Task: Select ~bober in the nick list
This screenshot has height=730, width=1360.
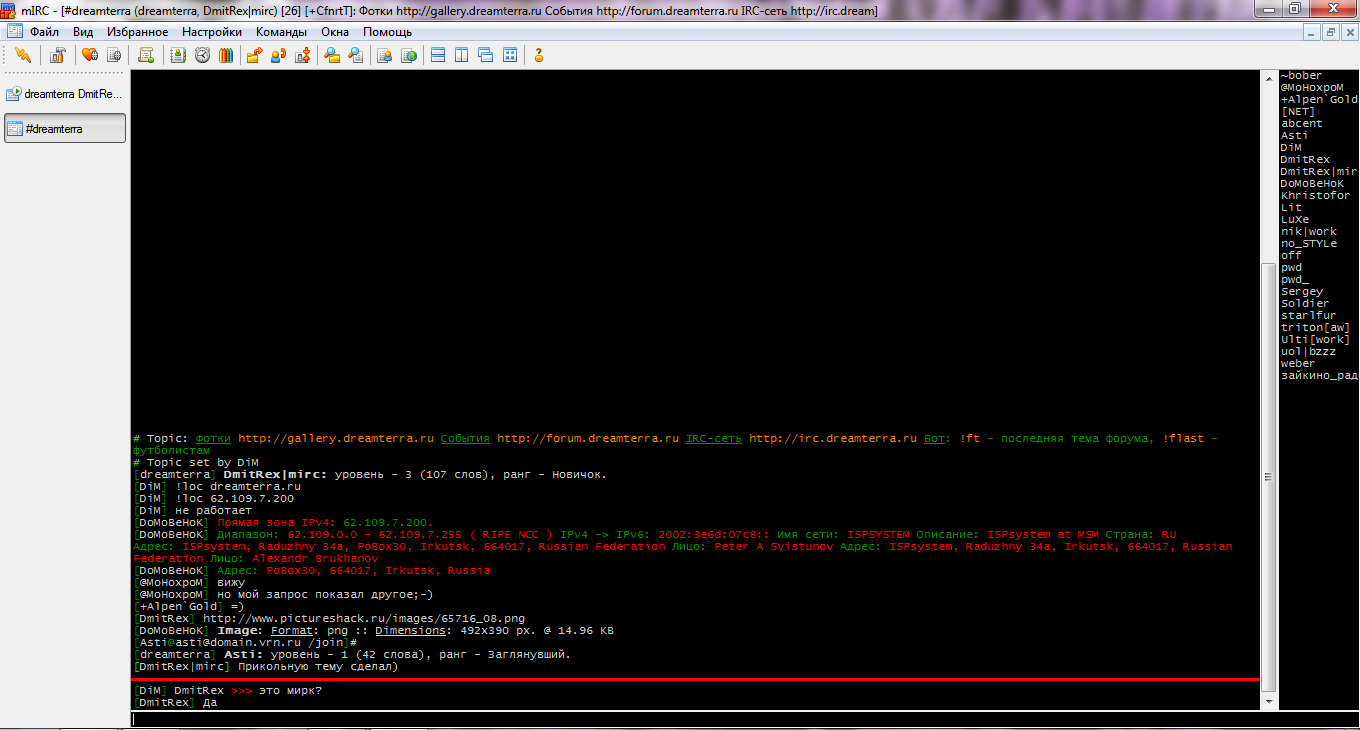Action: 1301,76
